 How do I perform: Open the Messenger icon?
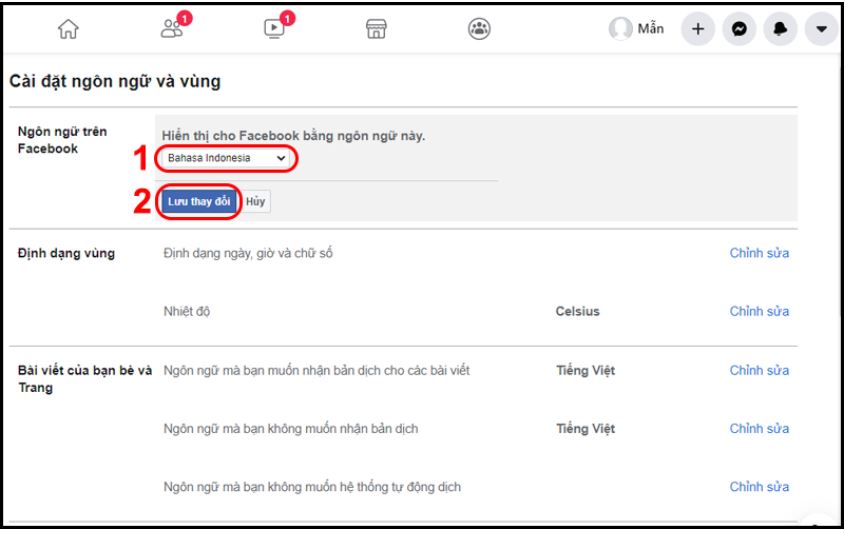[x=739, y=29]
